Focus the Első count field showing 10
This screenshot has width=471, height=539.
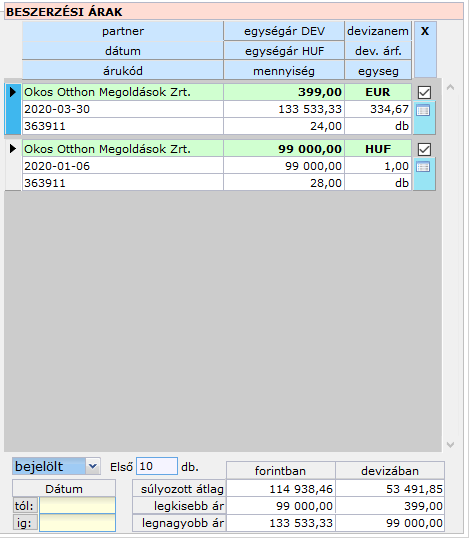tap(157, 466)
